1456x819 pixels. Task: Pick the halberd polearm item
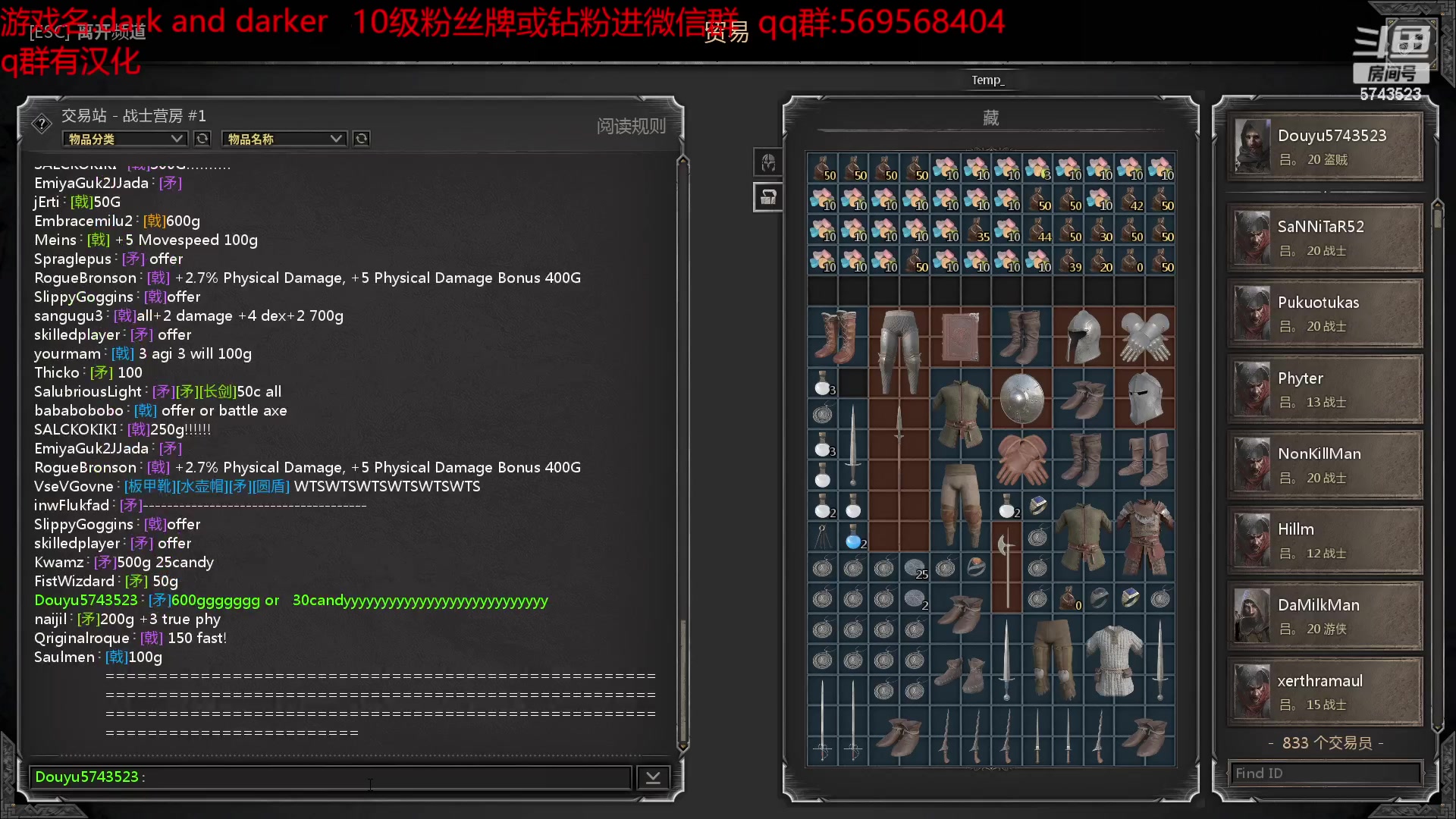pyautogui.click(x=1006, y=567)
